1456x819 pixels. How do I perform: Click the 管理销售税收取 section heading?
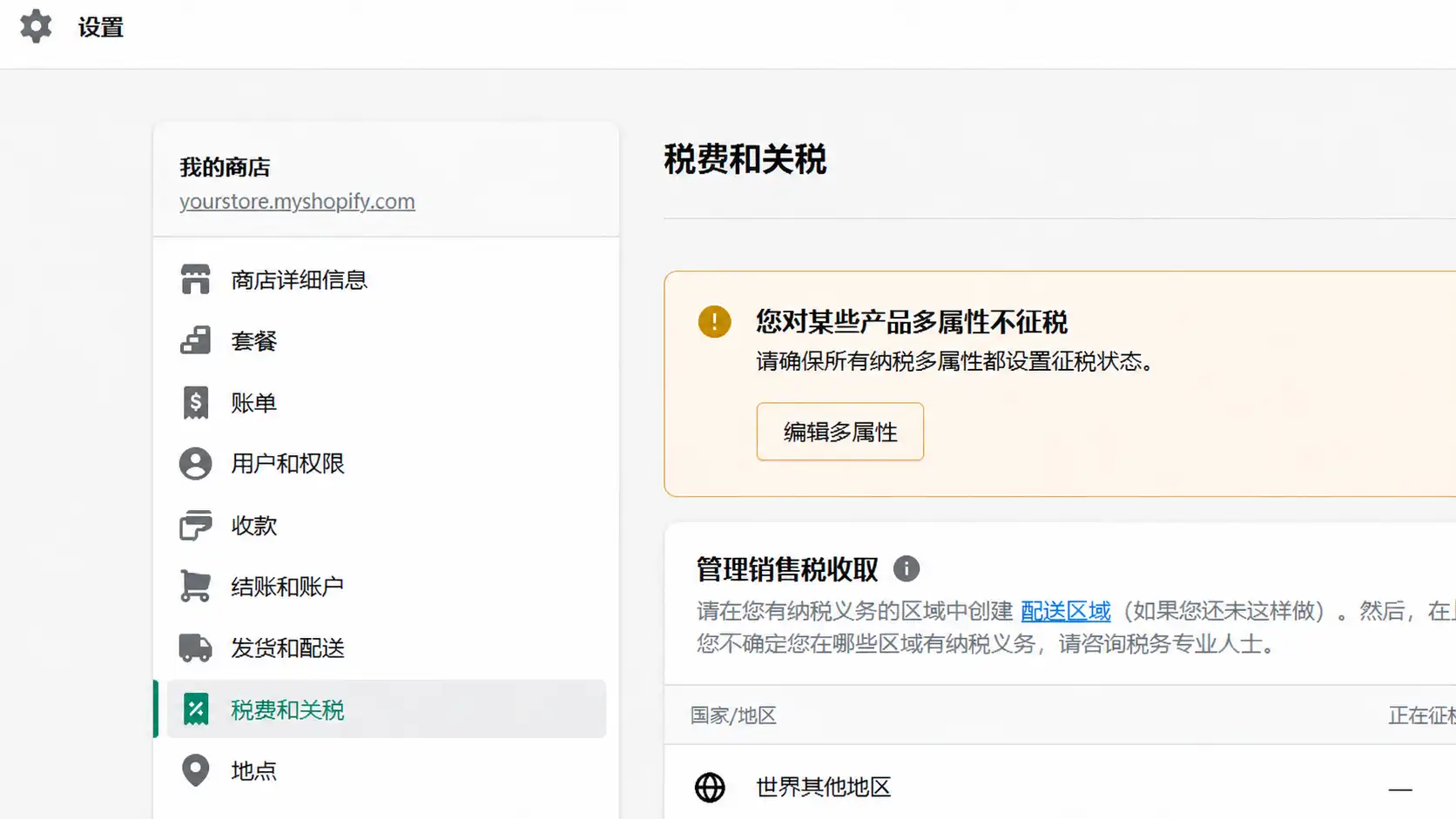pyautogui.click(x=786, y=569)
